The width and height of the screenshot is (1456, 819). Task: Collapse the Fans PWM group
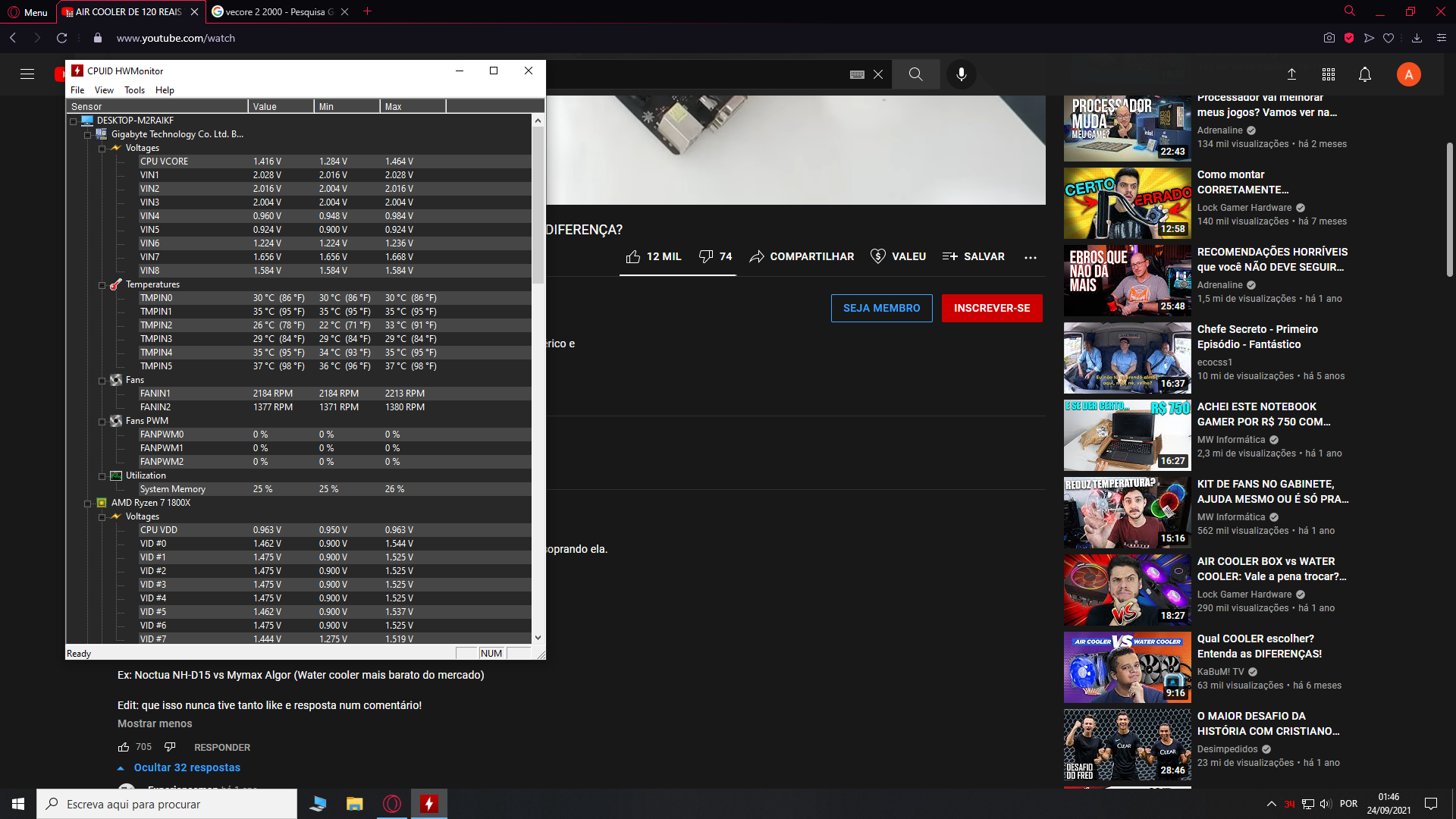point(102,422)
